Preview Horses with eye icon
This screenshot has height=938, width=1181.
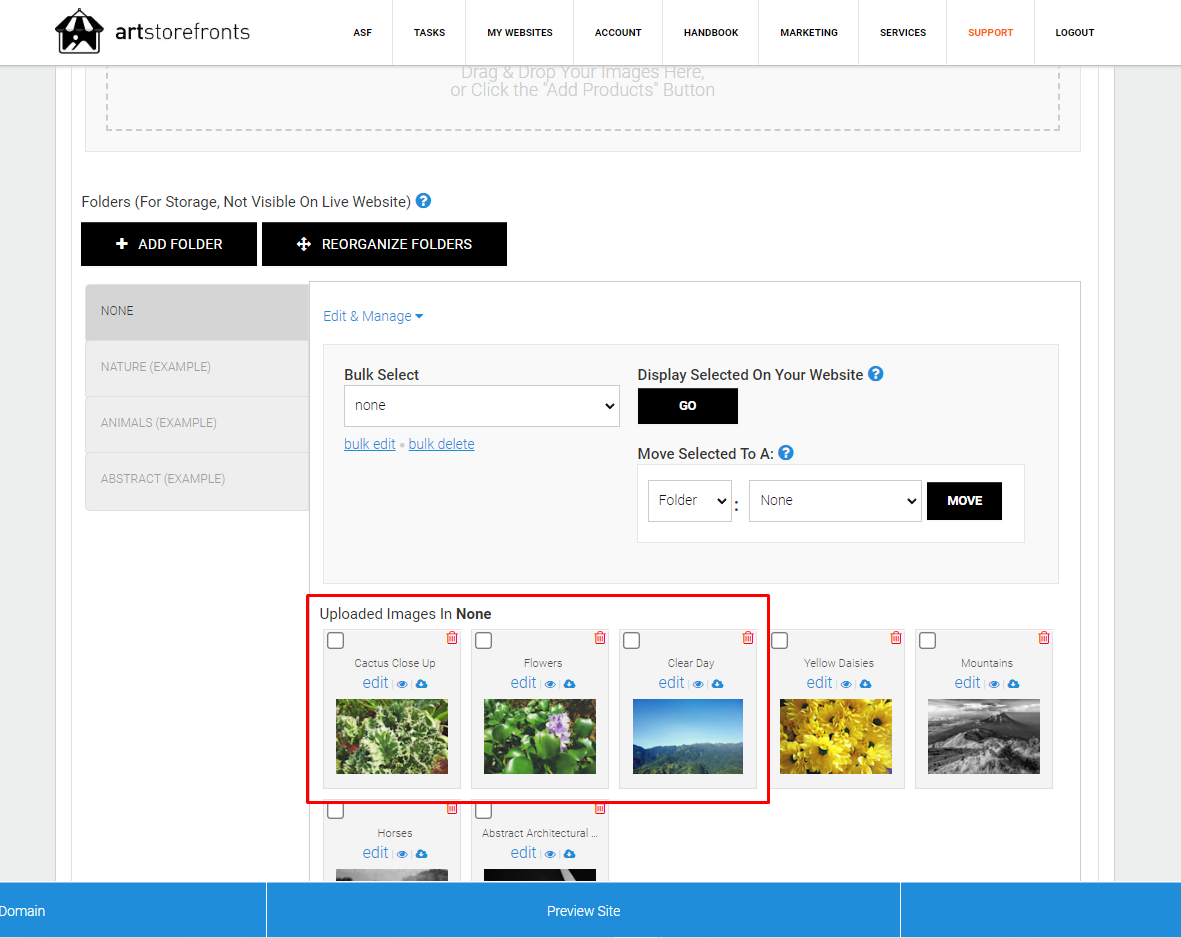coord(402,854)
